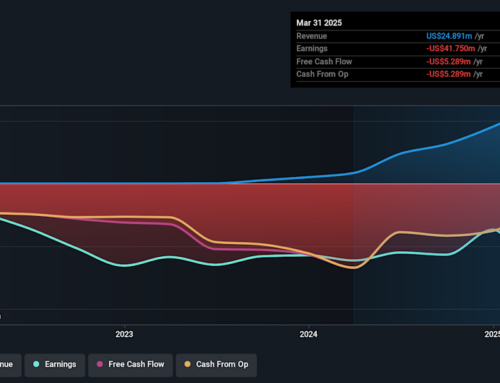The width and height of the screenshot is (500, 383).
Task: Click the teal Earnings legend dot
Action: pyautogui.click(x=36, y=364)
